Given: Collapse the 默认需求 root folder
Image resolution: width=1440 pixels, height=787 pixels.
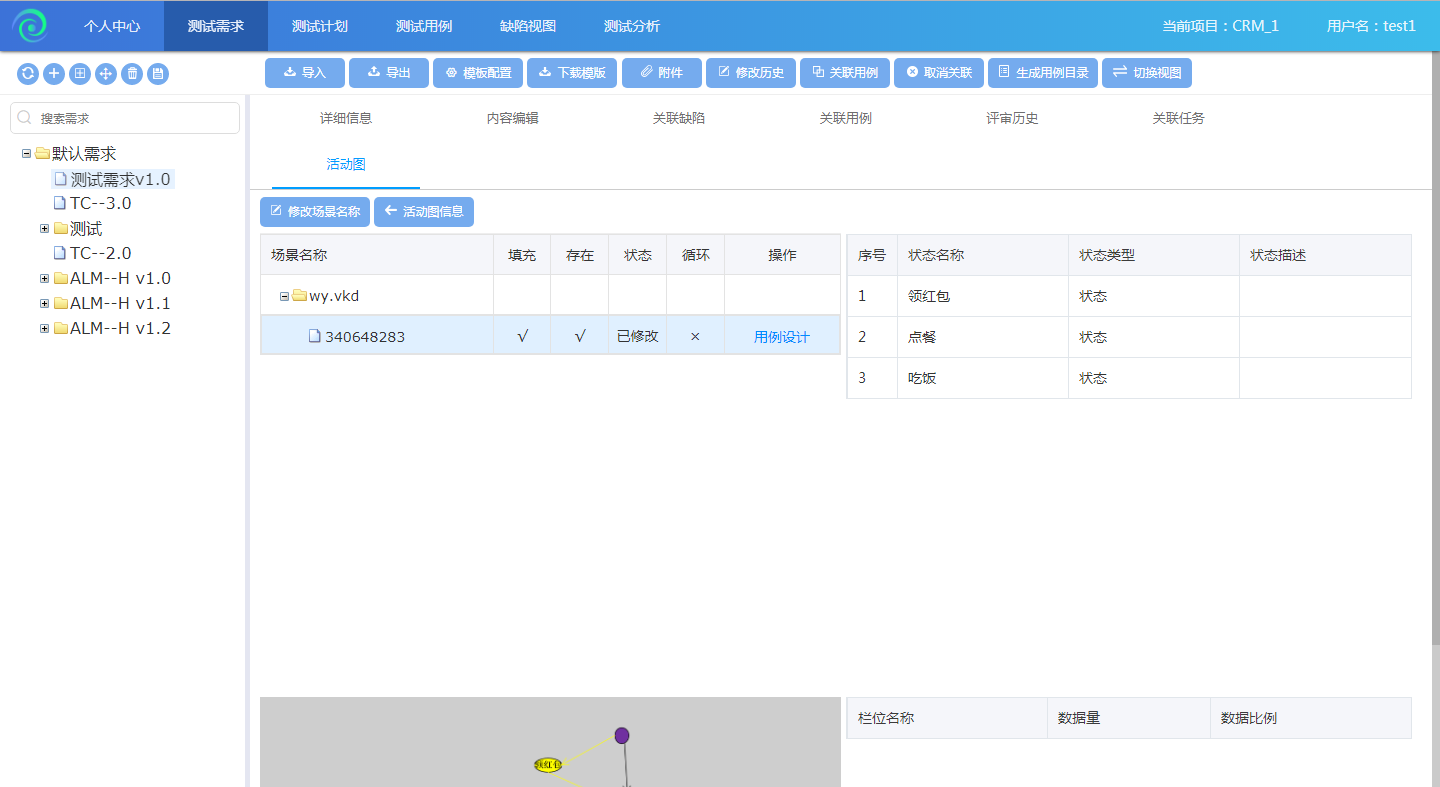Looking at the screenshot, I should coord(26,154).
